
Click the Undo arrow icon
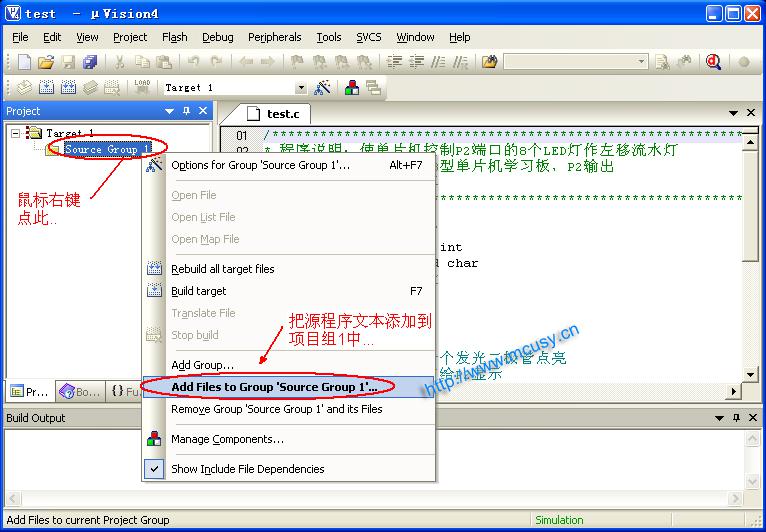tap(194, 62)
